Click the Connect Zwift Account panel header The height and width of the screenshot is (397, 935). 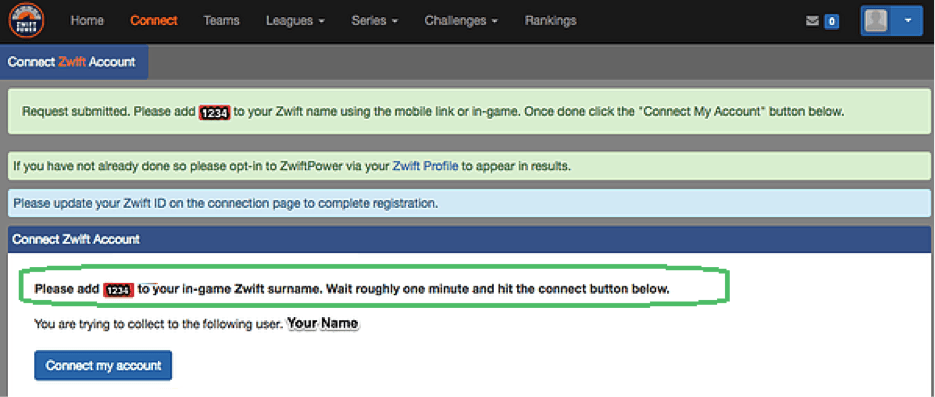point(469,239)
